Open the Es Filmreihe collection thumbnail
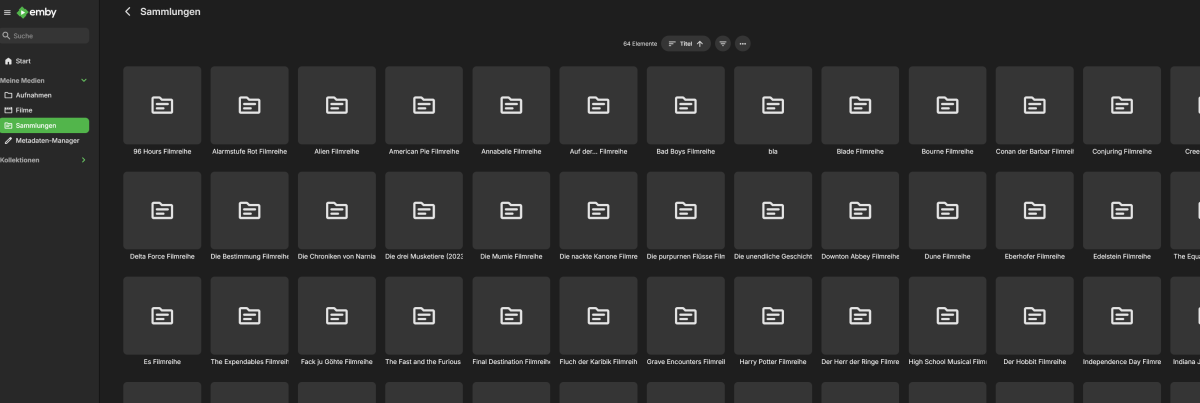This screenshot has width=1200, height=403. click(x=162, y=315)
